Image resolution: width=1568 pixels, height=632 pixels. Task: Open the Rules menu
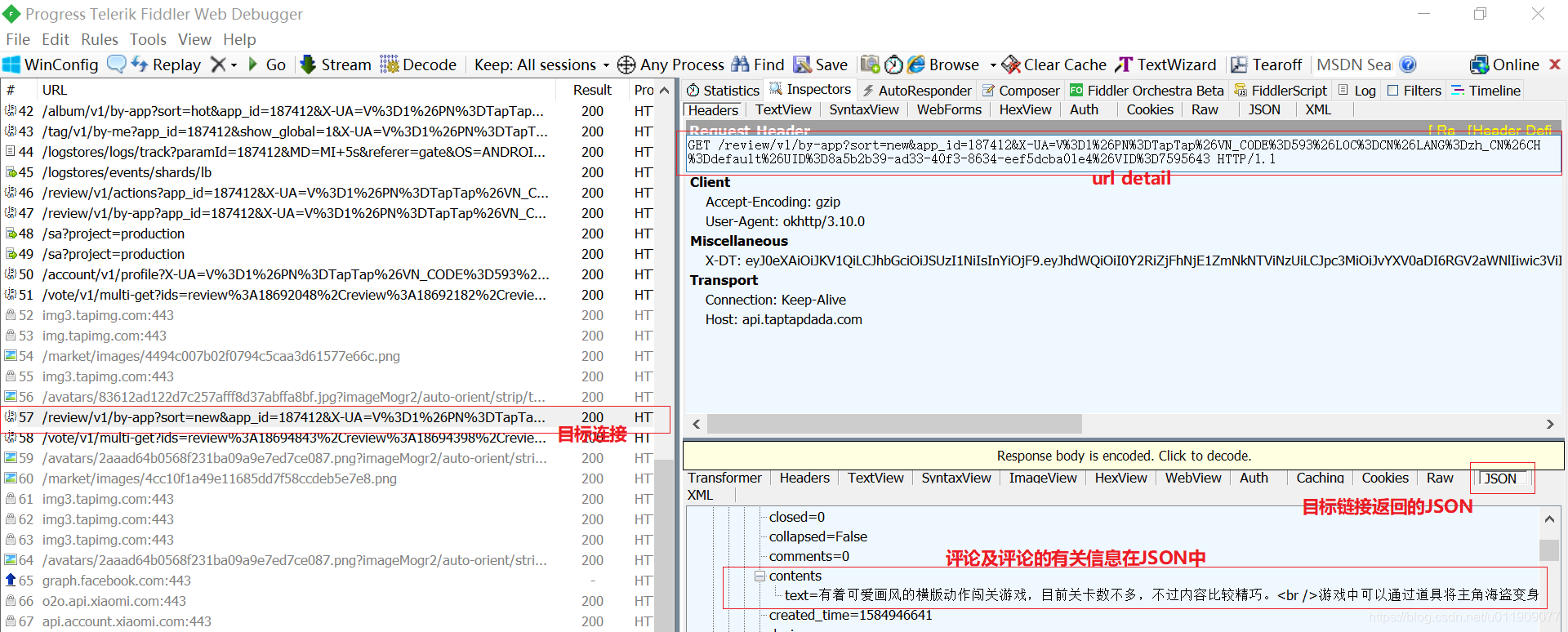100,39
